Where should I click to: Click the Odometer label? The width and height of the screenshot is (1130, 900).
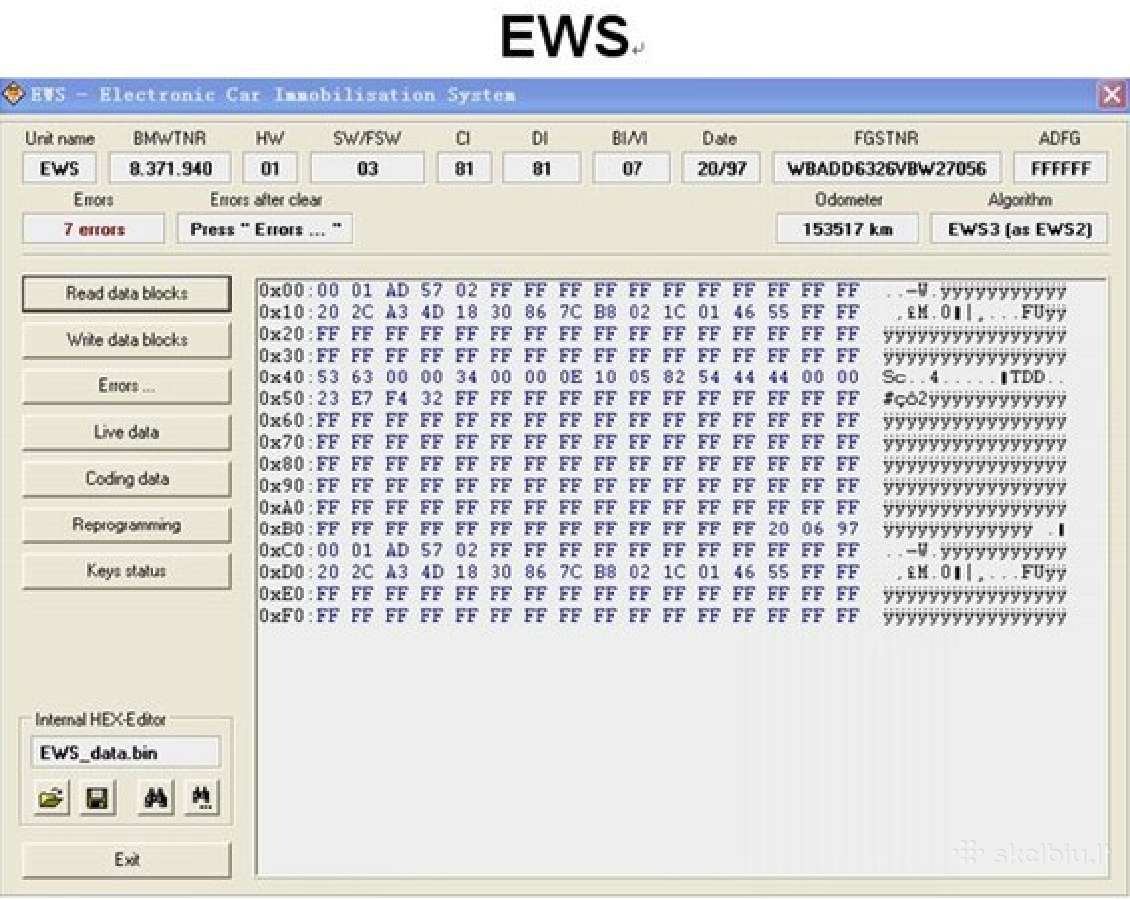(848, 200)
